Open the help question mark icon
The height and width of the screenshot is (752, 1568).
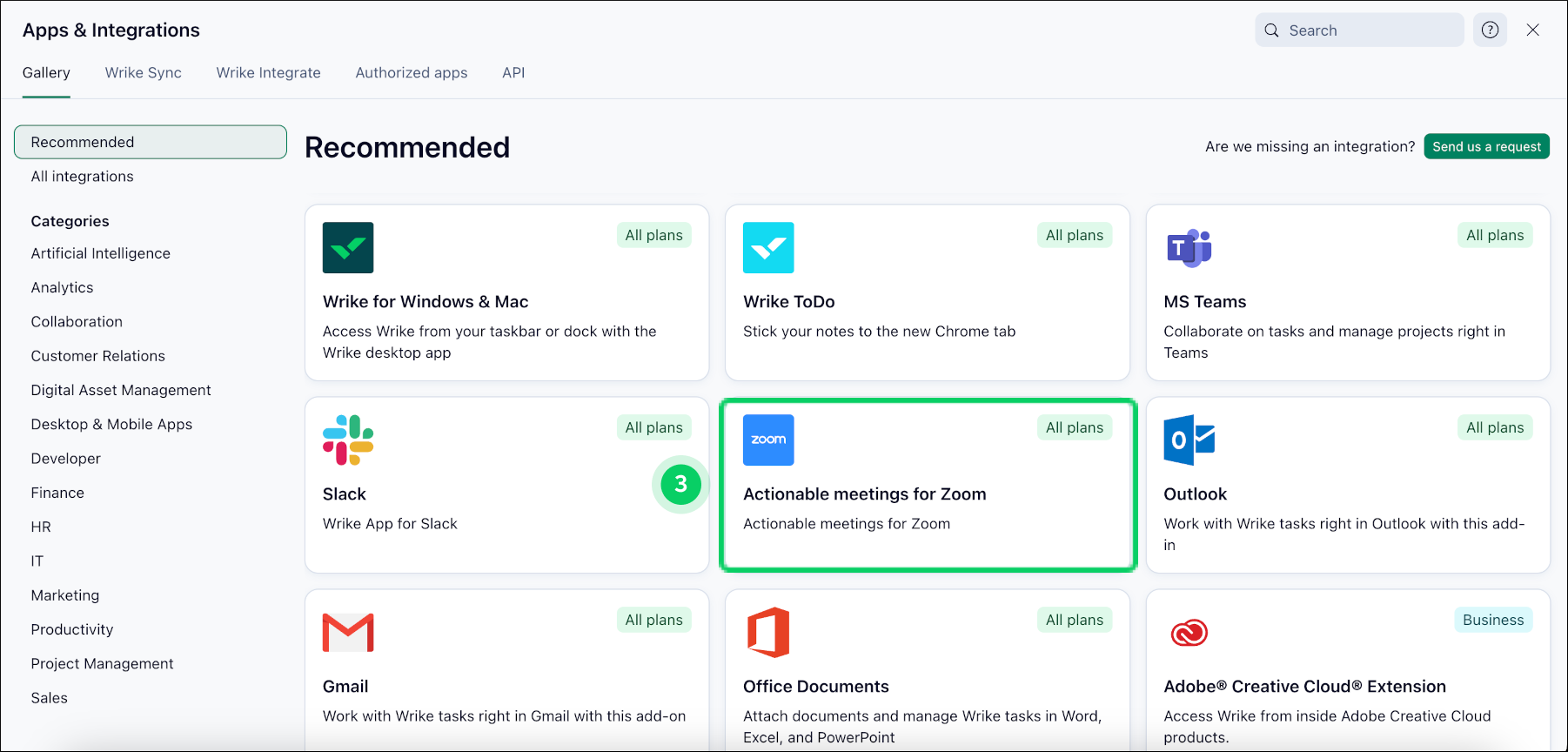click(1490, 30)
